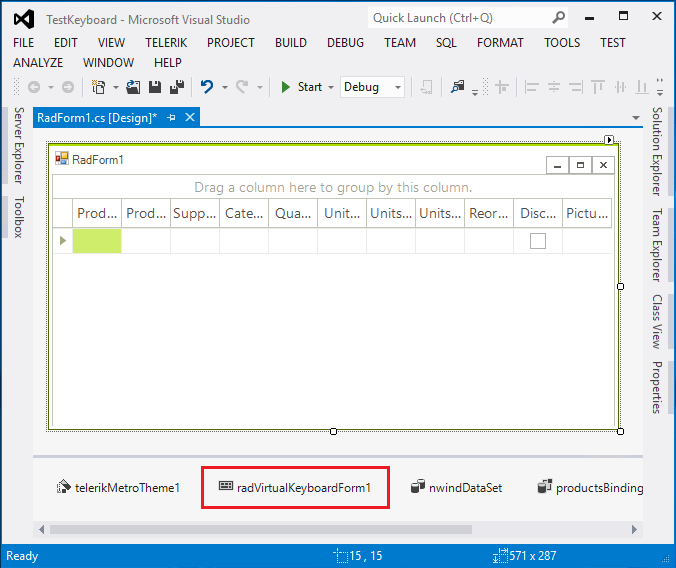This screenshot has width=676, height=568.
Task: Click the RadForm1 title bar icon
Action: [x=62, y=158]
